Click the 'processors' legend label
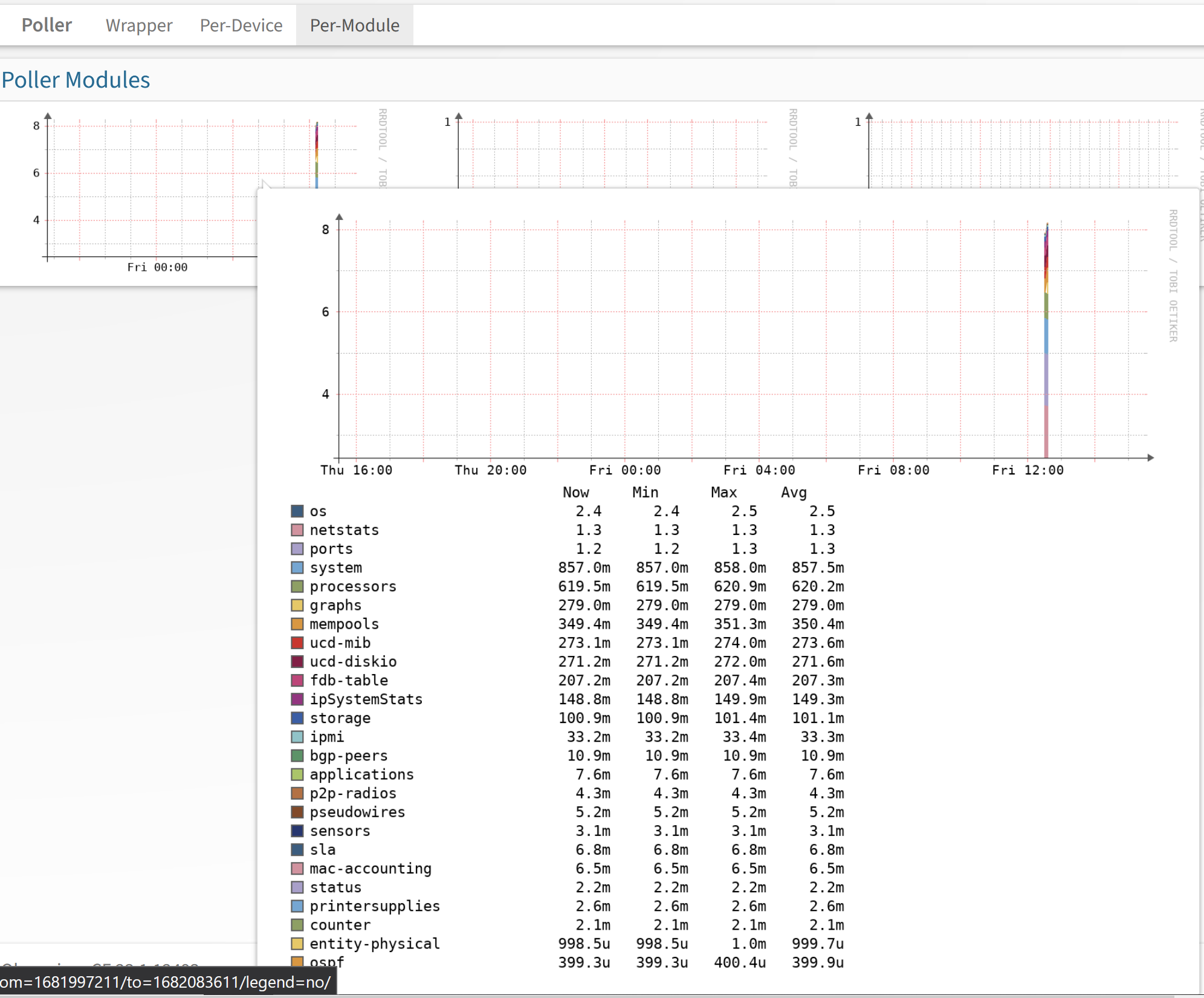This screenshot has height=998, width=1204. pyautogui.click(x=353, y=586)
